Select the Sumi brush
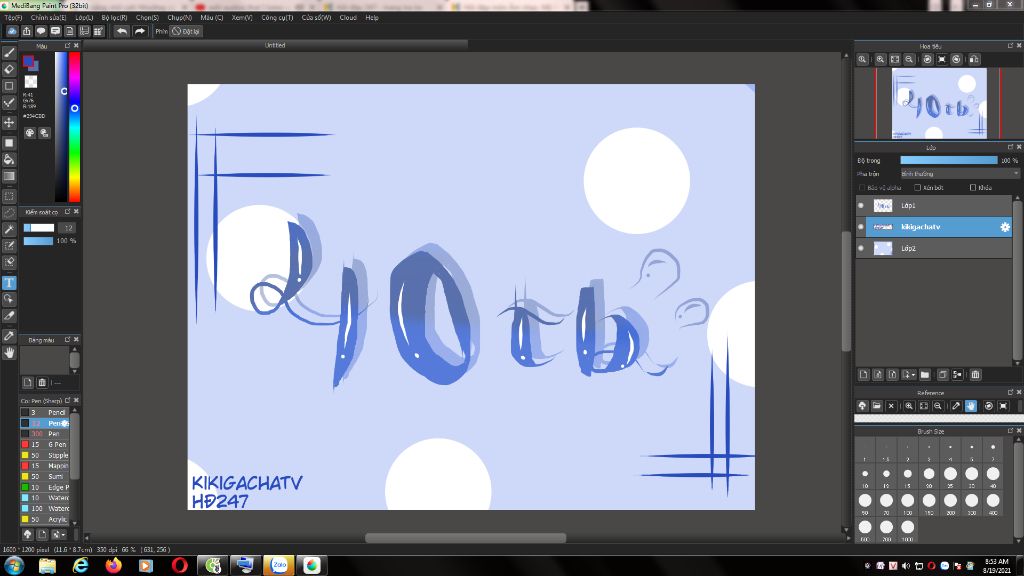Image resolution: width=1024 pixels, height=576 pixels. coord(46,477)
